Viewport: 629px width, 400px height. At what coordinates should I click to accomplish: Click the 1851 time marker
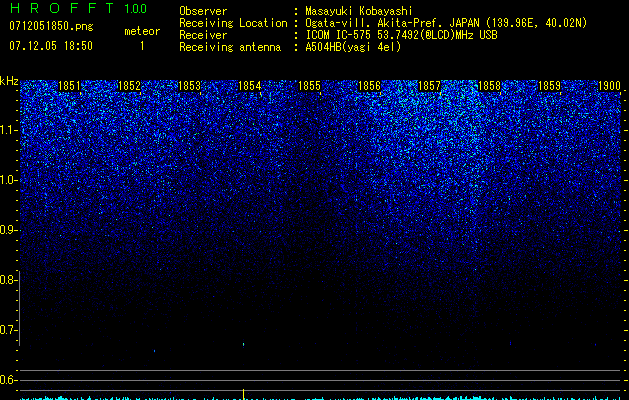(x=69, y=86)
